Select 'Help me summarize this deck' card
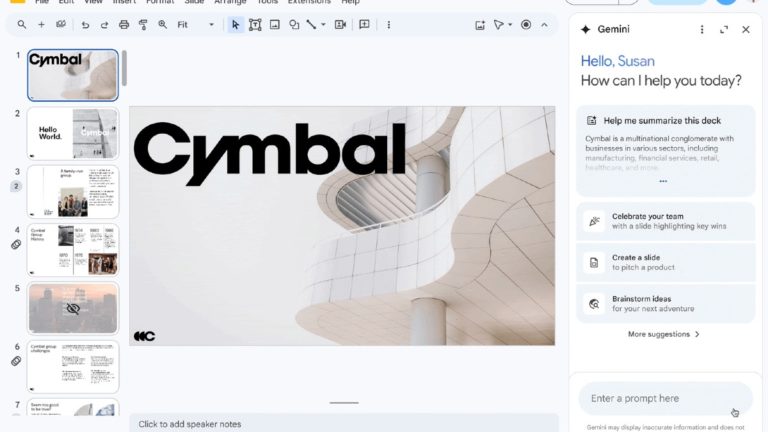Viewport: 768px width, 432px height. [666, 151]
